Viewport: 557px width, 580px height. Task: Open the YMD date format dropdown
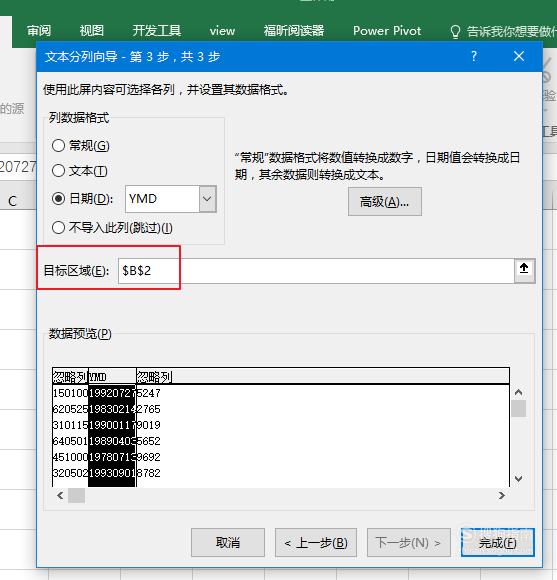click(x=207, y=199)
